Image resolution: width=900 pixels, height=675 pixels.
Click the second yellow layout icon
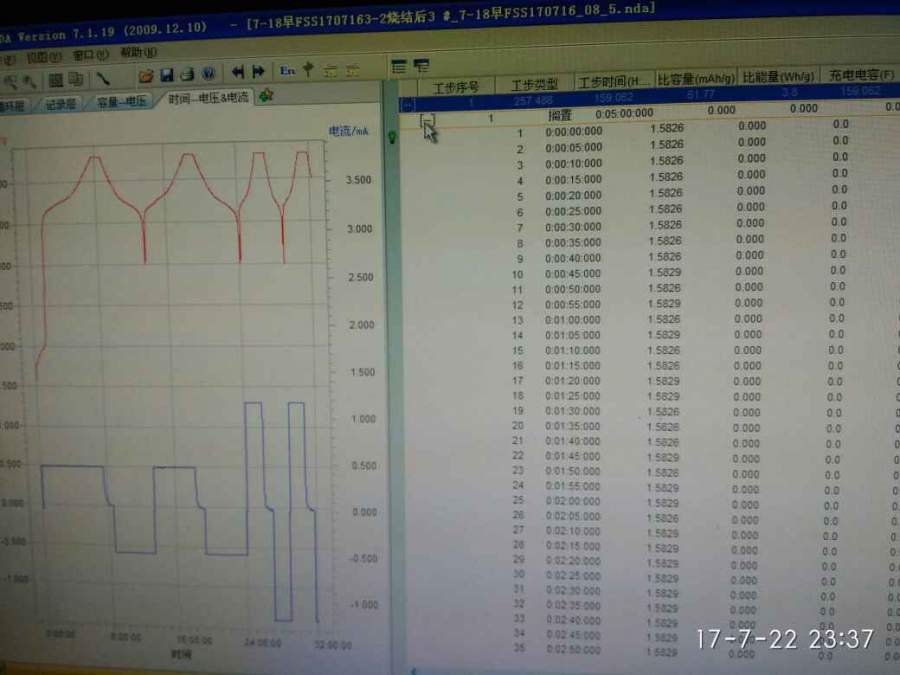[352, 71]
